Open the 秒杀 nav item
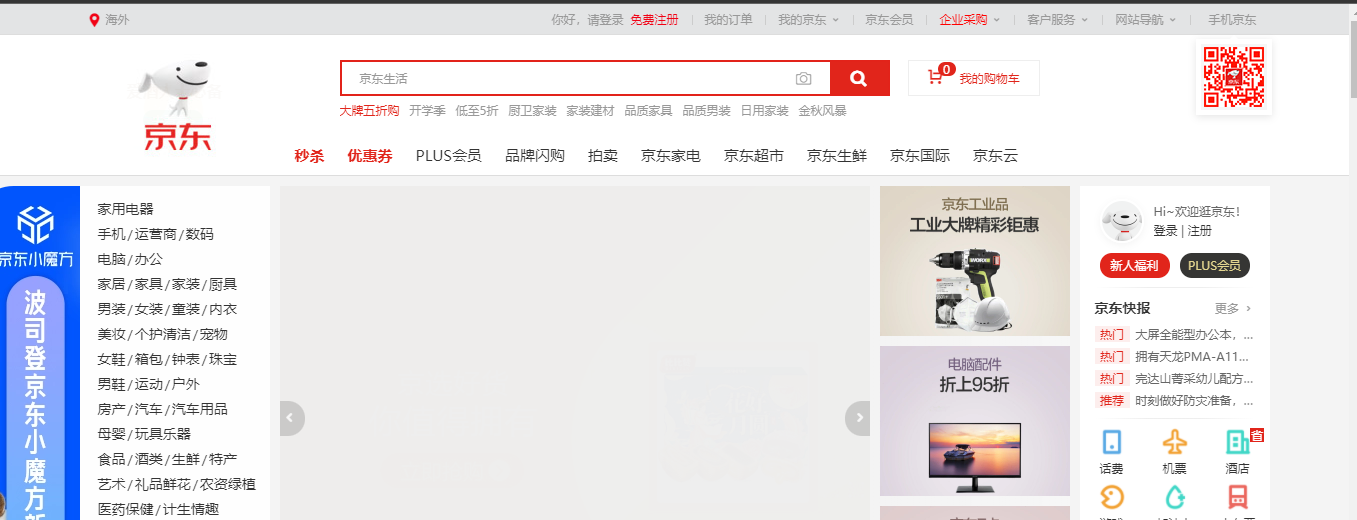This screenshot has width=1357, height=520. (x=309, y=156)
